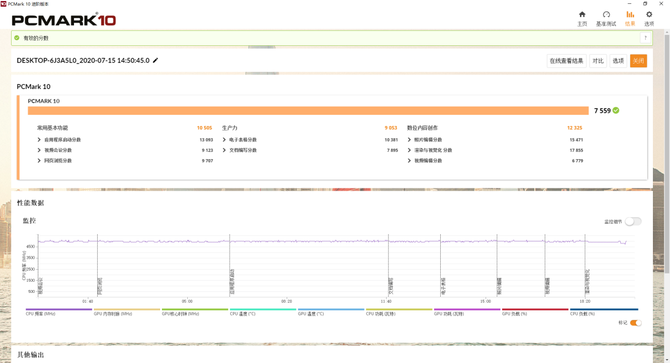Expand the spreadsheets score row (10 381)
Viewport: 670px width, 363px height.
point(310,140)
